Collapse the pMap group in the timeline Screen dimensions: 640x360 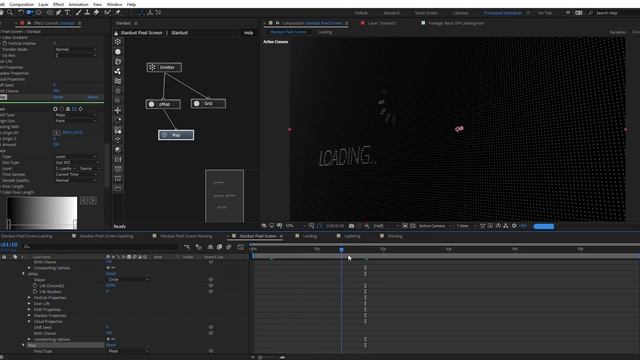(x=23, y=274)
